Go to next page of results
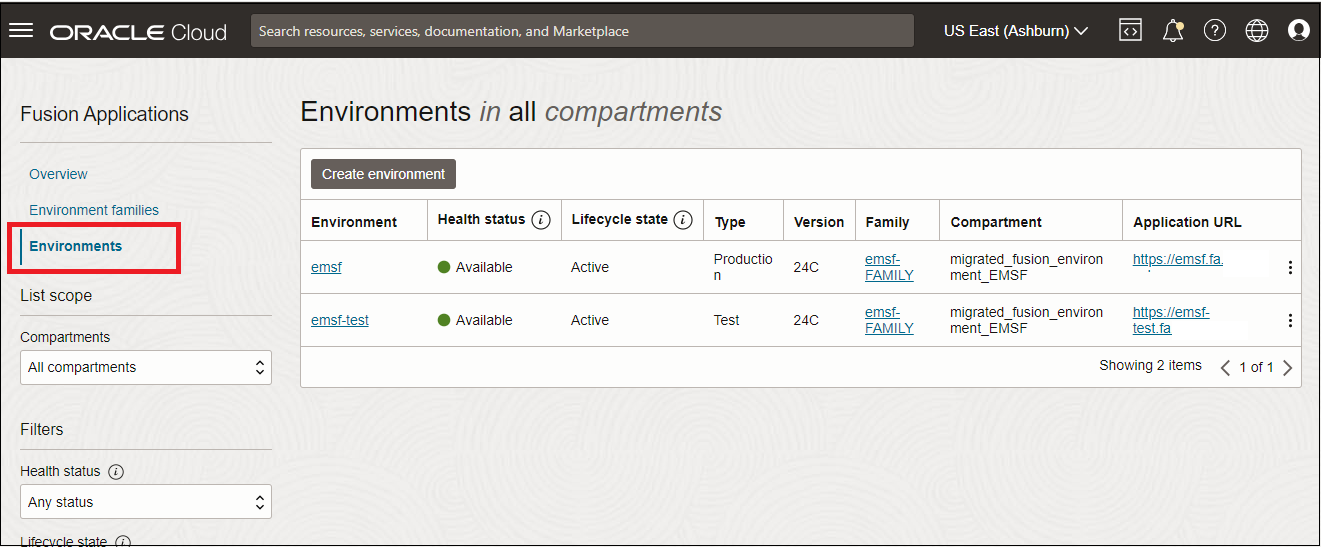 (1288, 368)
